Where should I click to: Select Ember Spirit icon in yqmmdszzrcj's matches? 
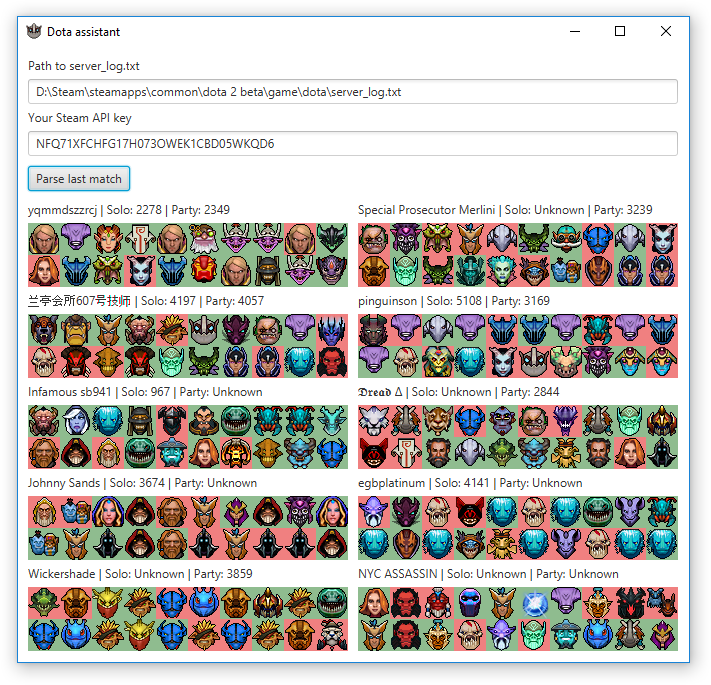(x=204, y=271)
